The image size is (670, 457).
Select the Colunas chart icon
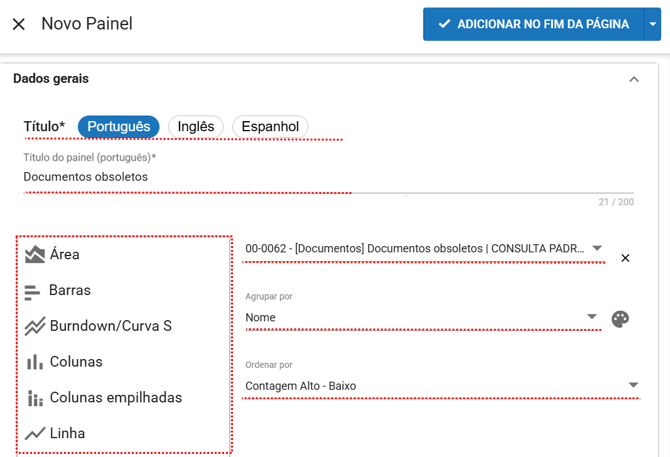tap(35, 362)
